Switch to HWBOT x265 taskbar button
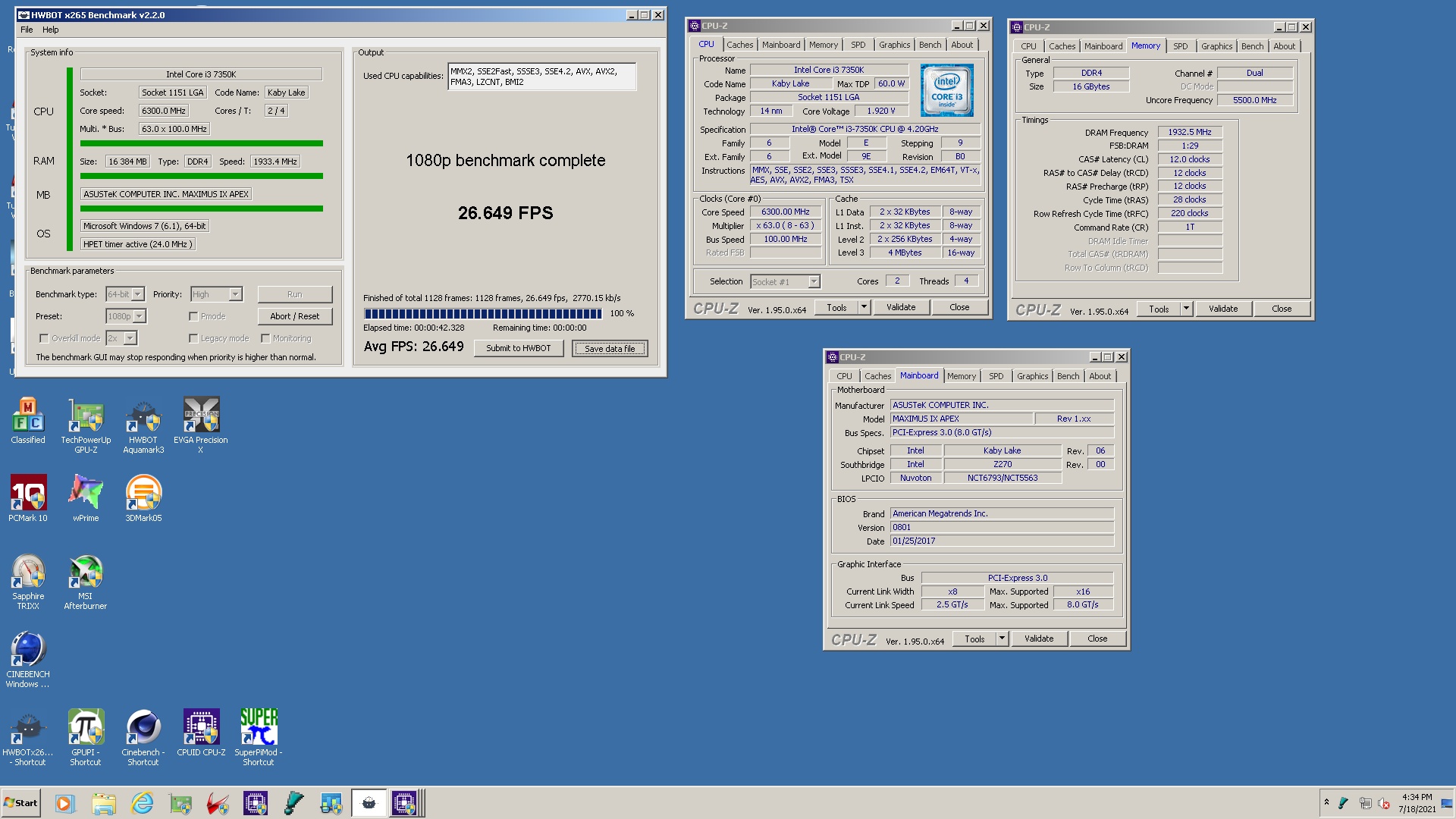The width and height of the screenshot is (1456, 819). (x=369, y=803)
